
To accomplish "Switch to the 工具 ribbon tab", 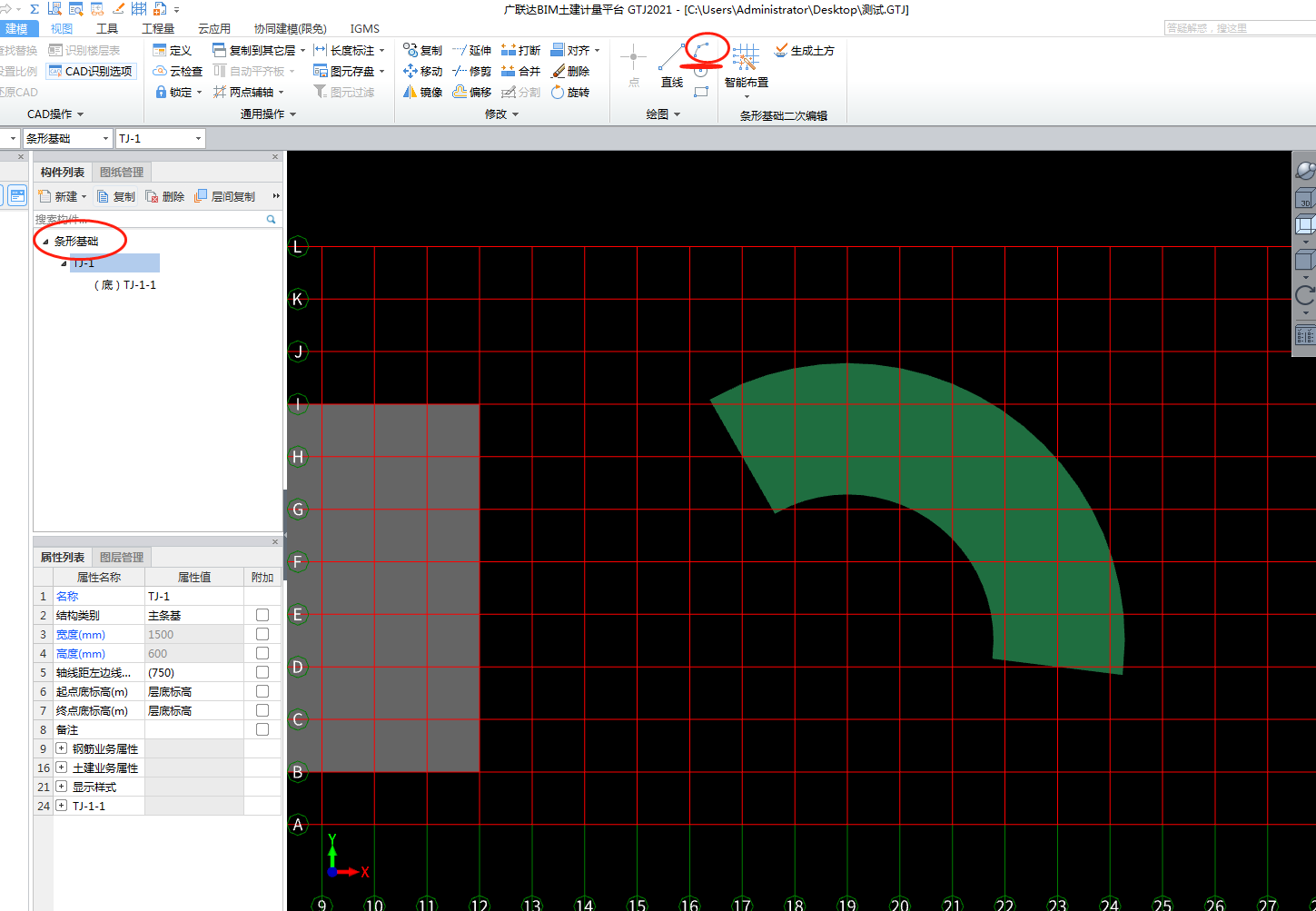I will (107, 28).
